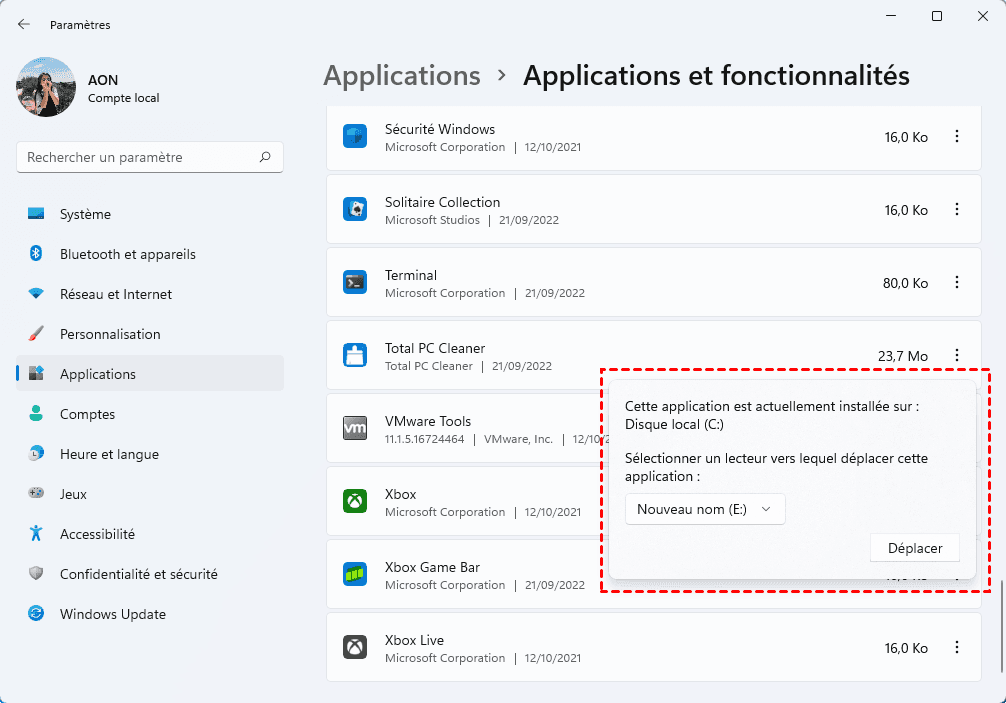The height and width of the screenshot is (703, 1006).
Task: Click the Total PC Cleaner icon
Action: pos(355,356)
